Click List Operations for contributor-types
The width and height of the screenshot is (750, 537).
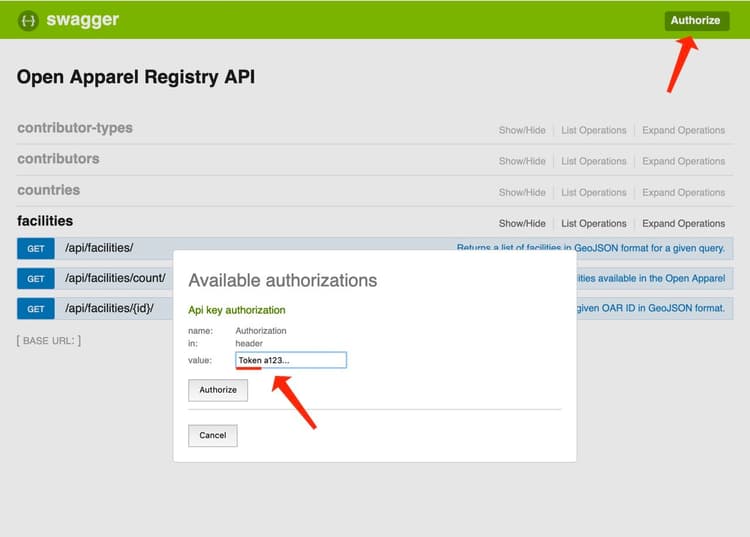point(594,130)
